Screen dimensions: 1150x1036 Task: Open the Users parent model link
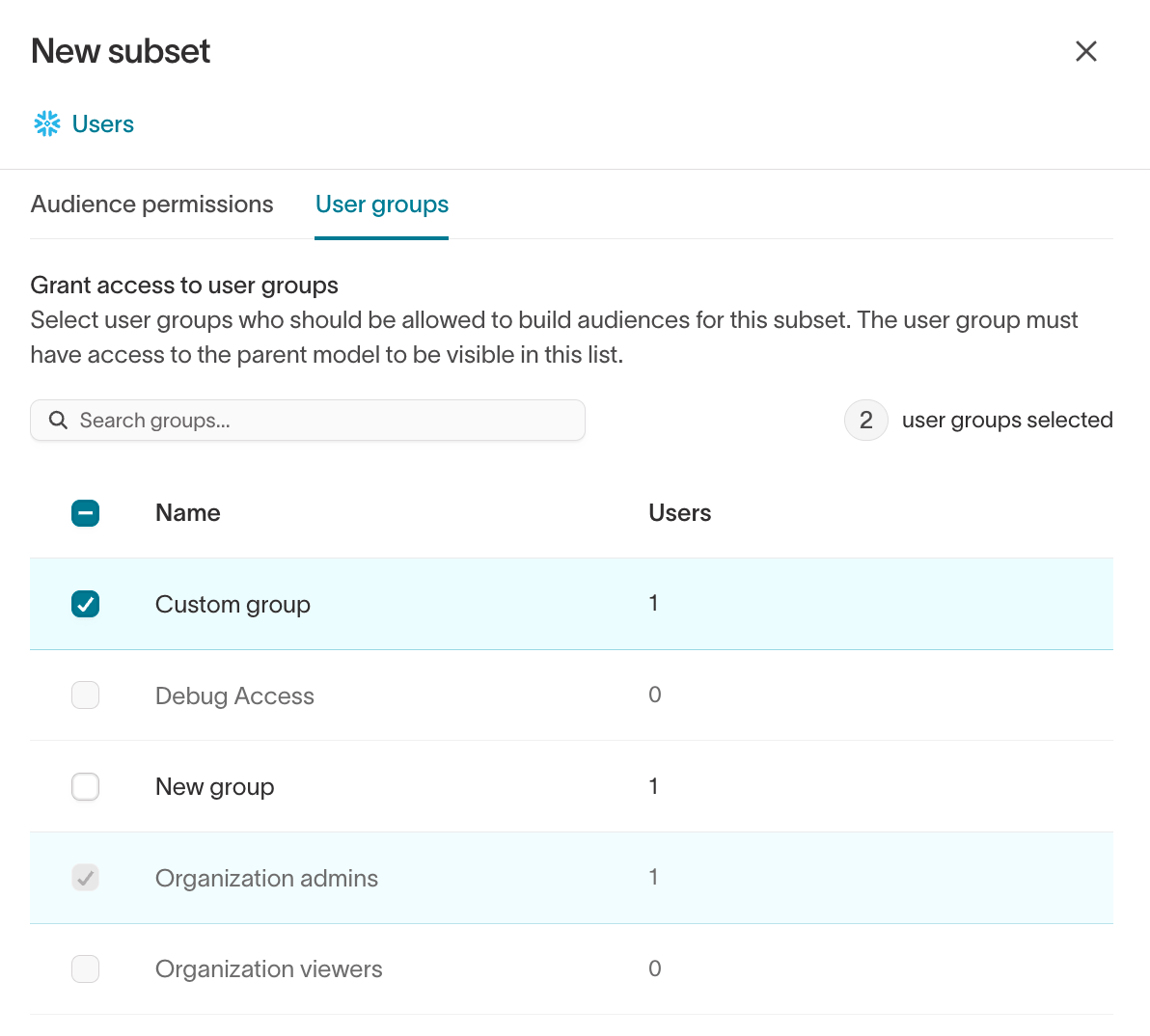[102, 123]
